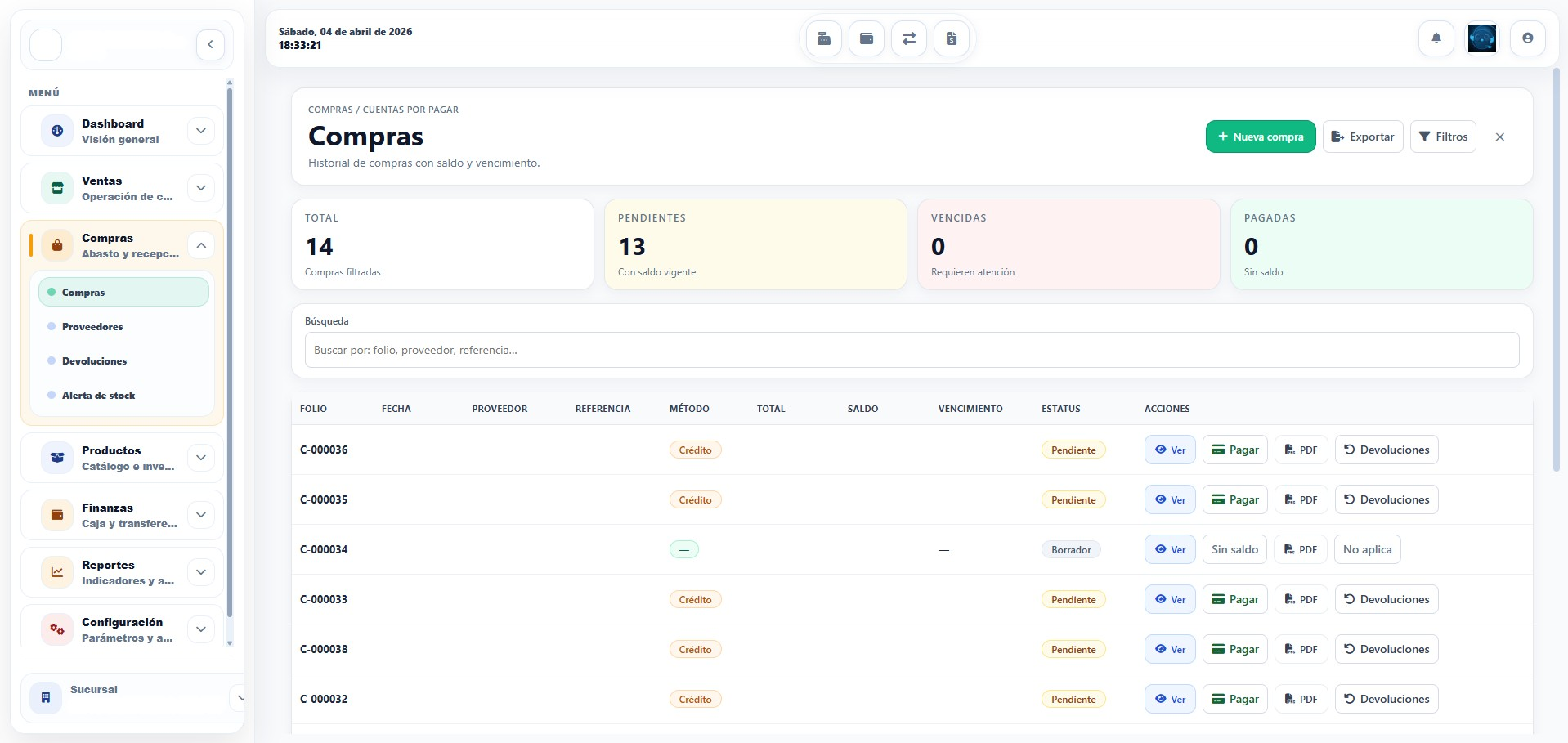Click the search field for purchases

pyautogui.click(x=912, y=350)
